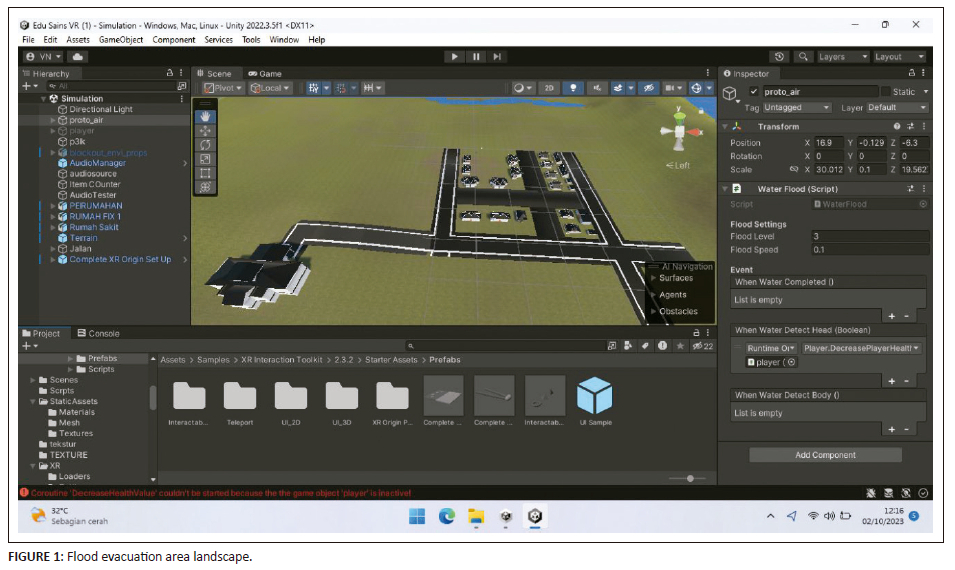The image size is (955, 570).
Task: Open File Explorer from taskbar
Action: click(476, 516)
